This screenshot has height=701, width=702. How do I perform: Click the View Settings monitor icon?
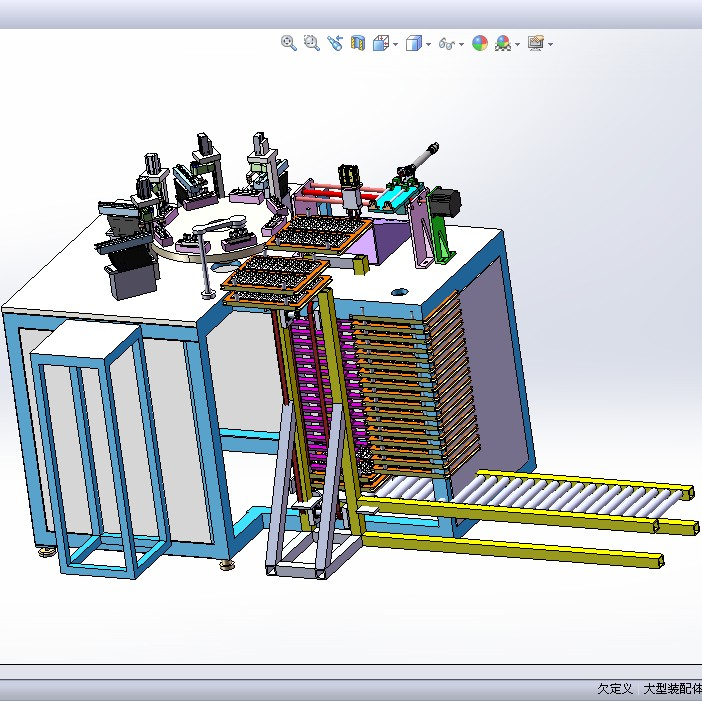click(x=535, y=43)
